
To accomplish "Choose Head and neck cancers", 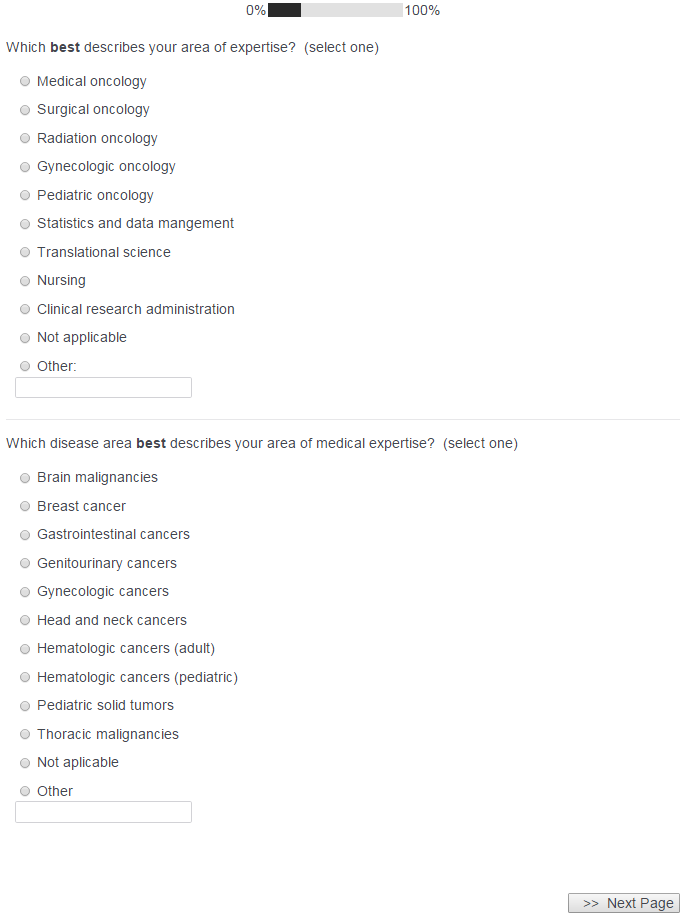I will point(25,621).
